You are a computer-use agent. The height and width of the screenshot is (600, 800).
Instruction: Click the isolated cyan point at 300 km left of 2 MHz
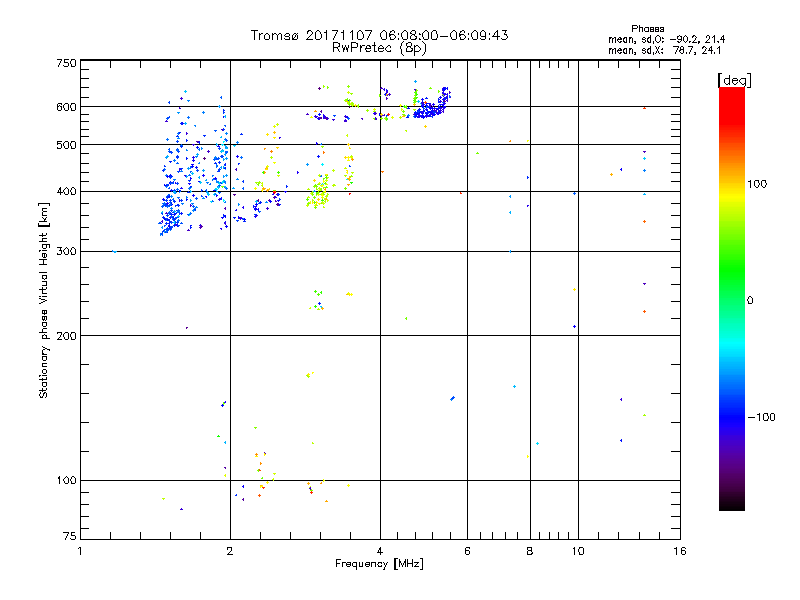(114, 252)
